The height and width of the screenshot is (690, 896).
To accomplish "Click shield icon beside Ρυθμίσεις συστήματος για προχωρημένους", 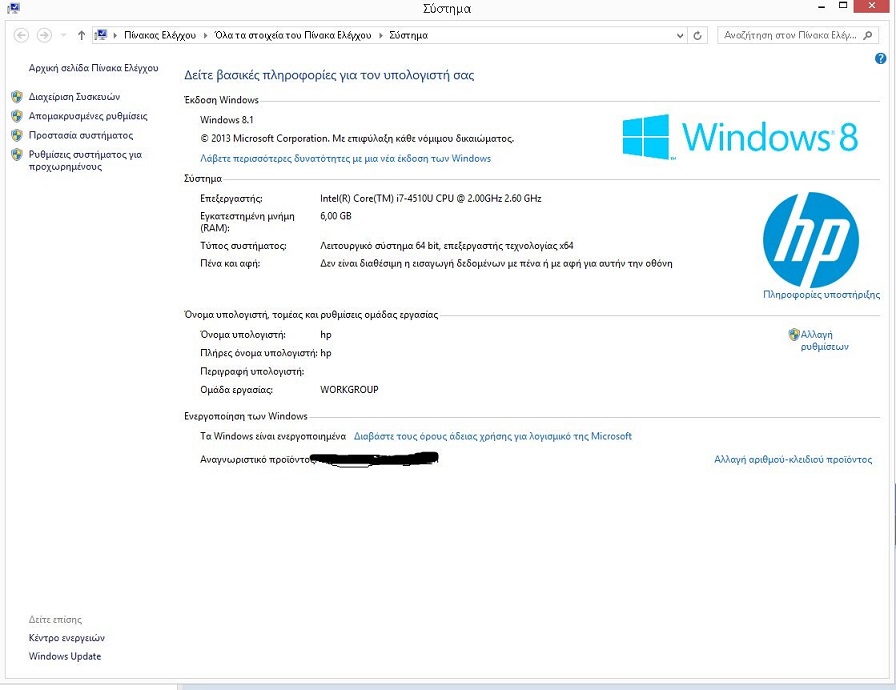I will tap(17, 154).
